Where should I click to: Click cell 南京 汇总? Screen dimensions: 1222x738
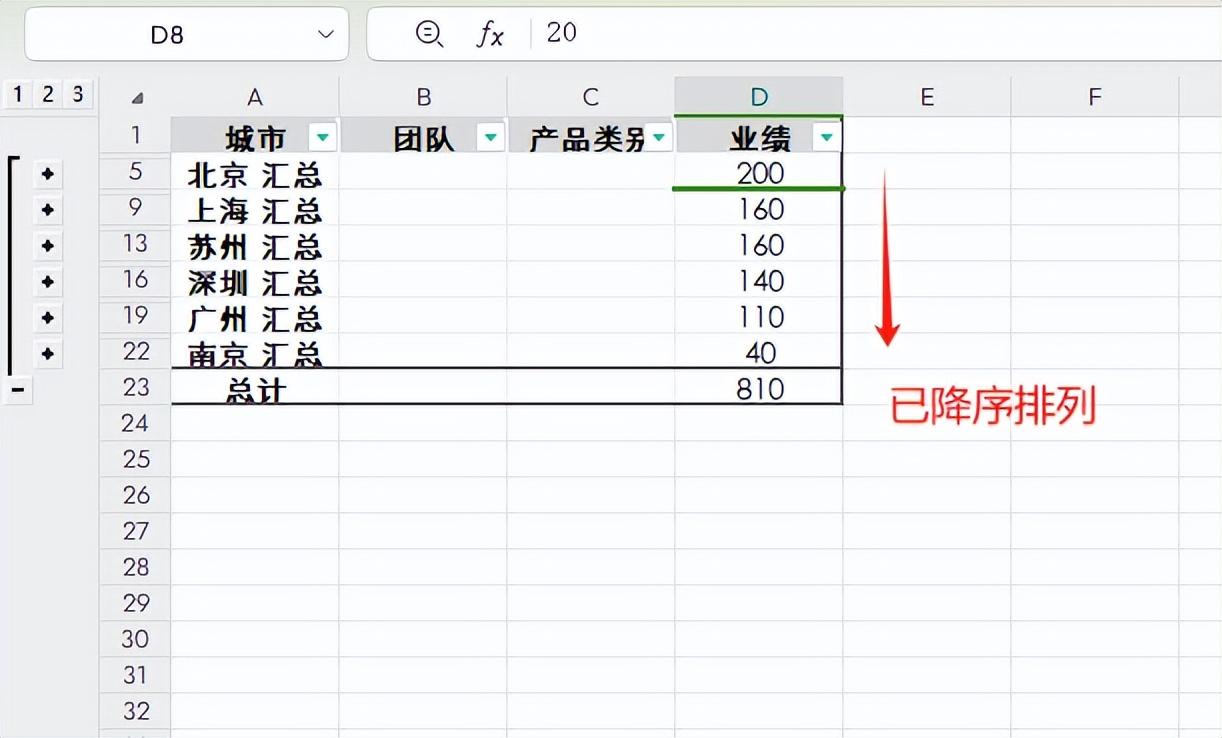pyautogui.click(x=255, y=352)
